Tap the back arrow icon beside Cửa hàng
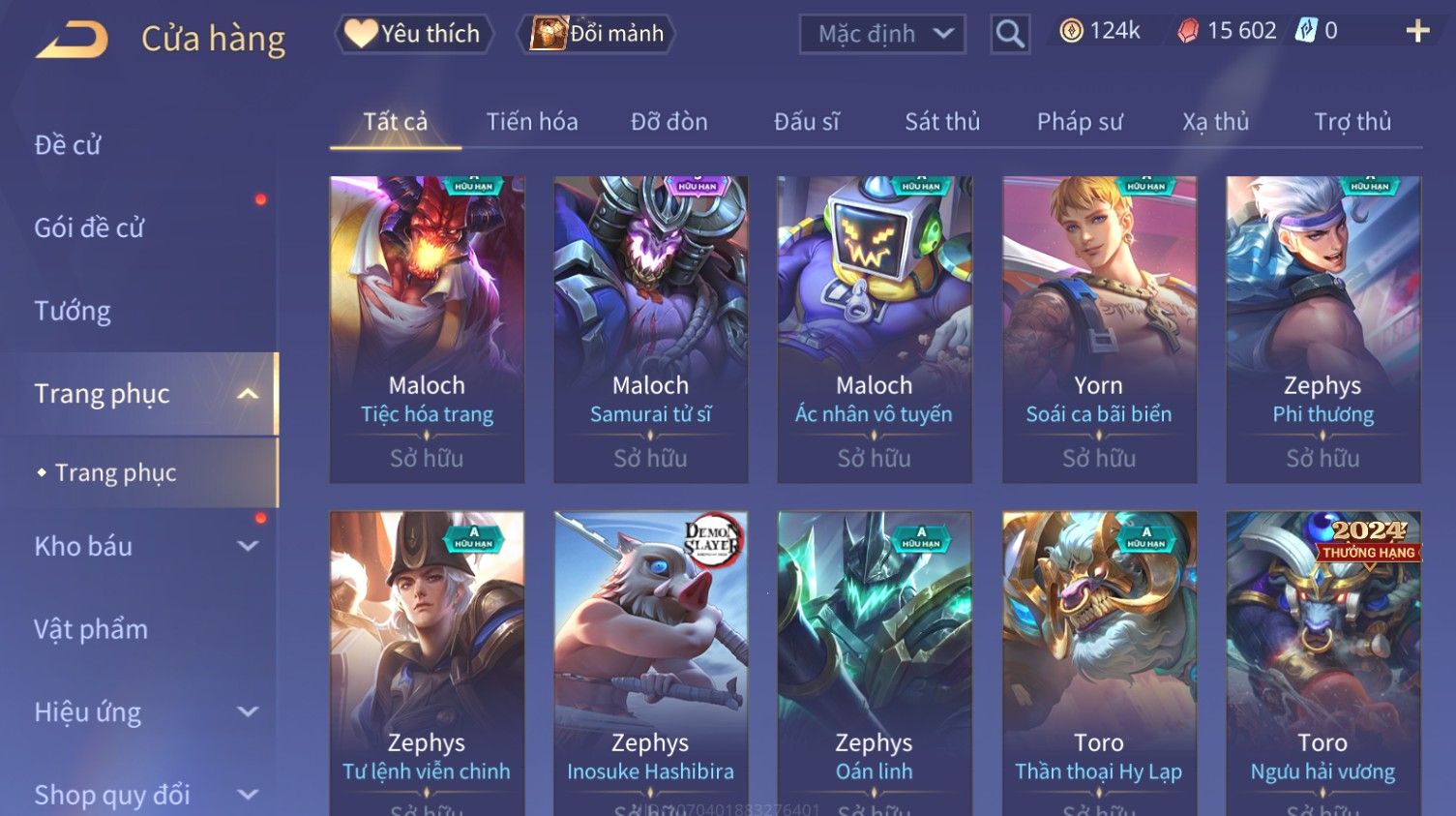The image size is (1456, 816). pyautogui.click(x=72, y=40)
